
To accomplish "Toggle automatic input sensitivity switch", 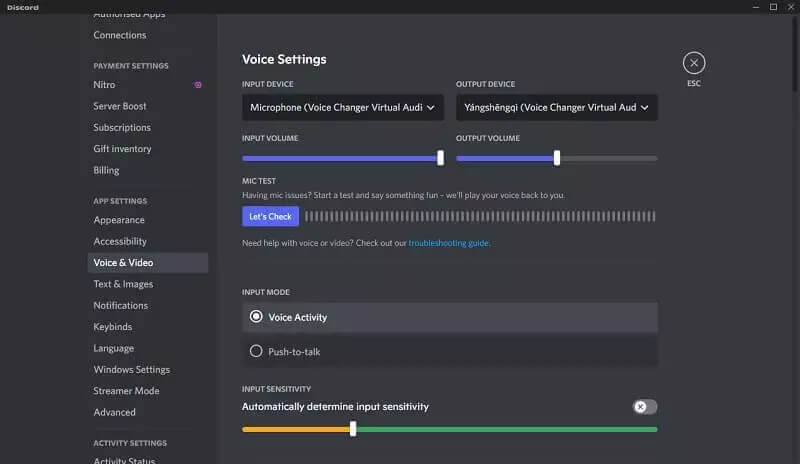I will pos(645,407).
